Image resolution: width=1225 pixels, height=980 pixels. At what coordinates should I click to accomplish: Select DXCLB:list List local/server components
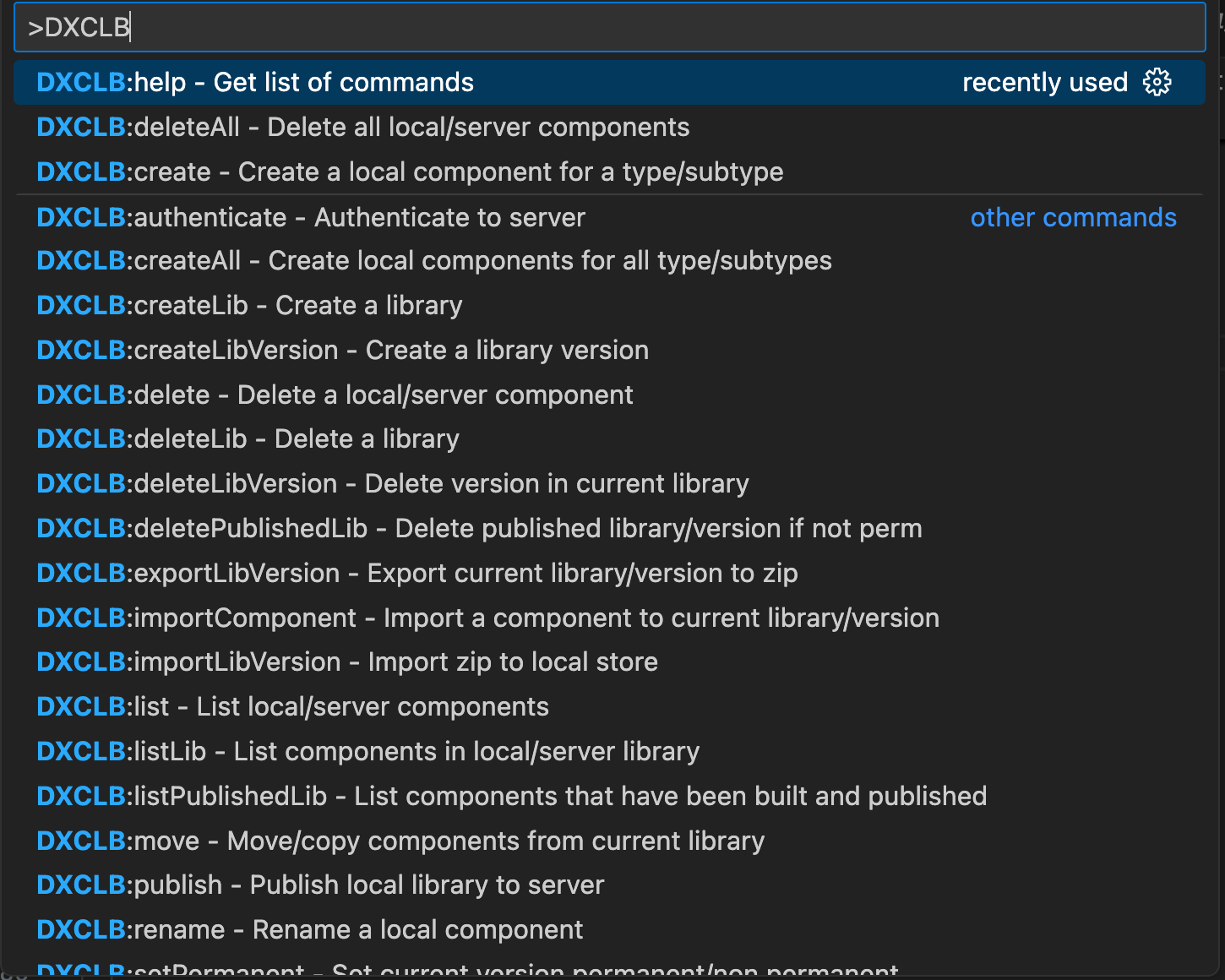click(x=292, y=706)
